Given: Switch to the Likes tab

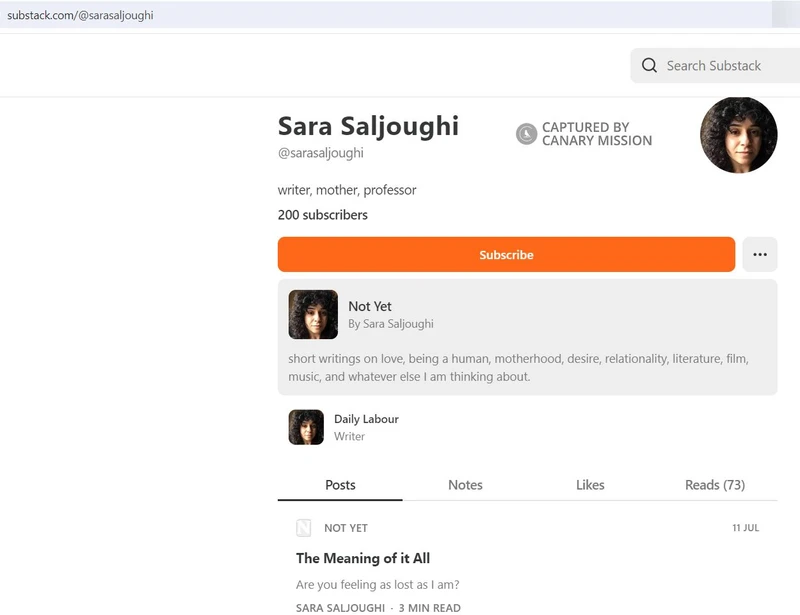Looking at the screenshot, I should coord(590,485).
